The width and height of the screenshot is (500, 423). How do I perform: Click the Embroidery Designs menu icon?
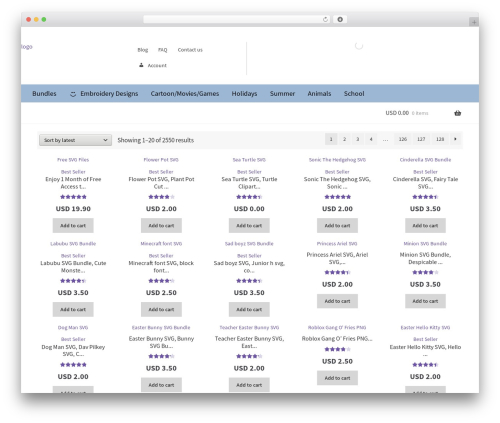tap(73, 94)
